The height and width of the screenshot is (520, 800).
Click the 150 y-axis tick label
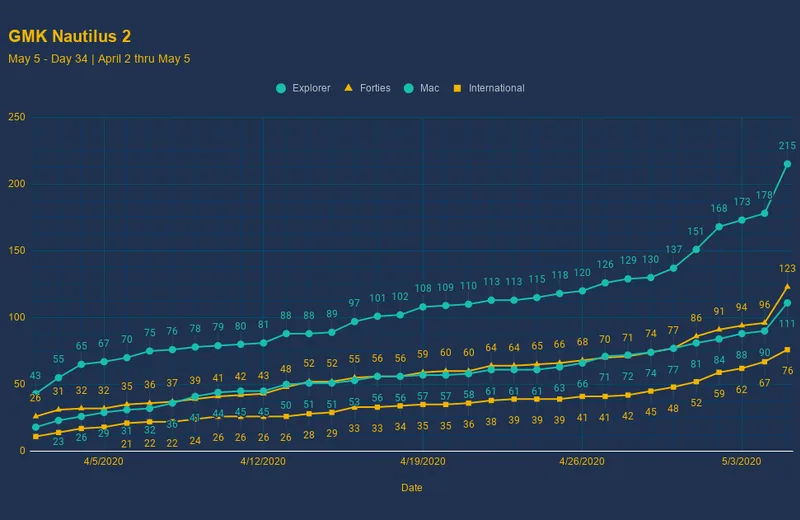click(x=17, y=251)
